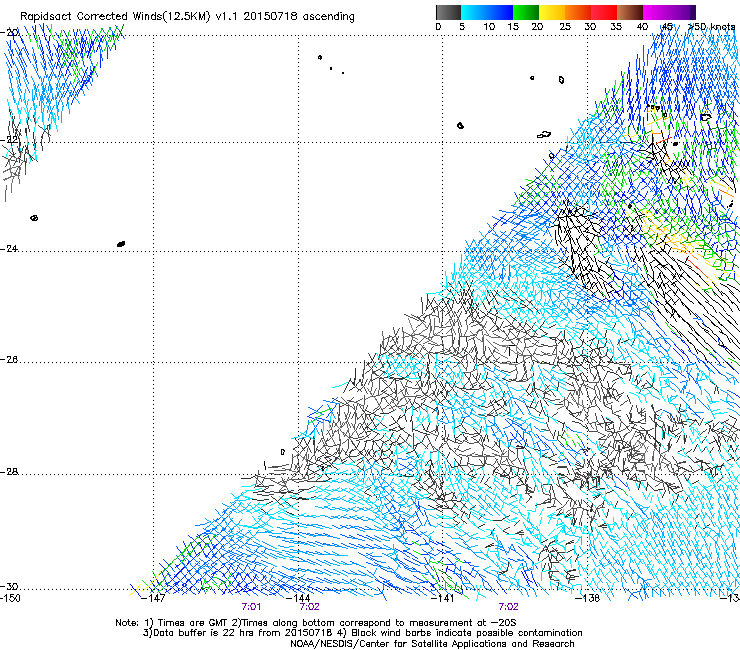Choose the magenta 40-45 knots legend color
The width and height of the screenshot is (740, 650).
click(x=656, y=12)
